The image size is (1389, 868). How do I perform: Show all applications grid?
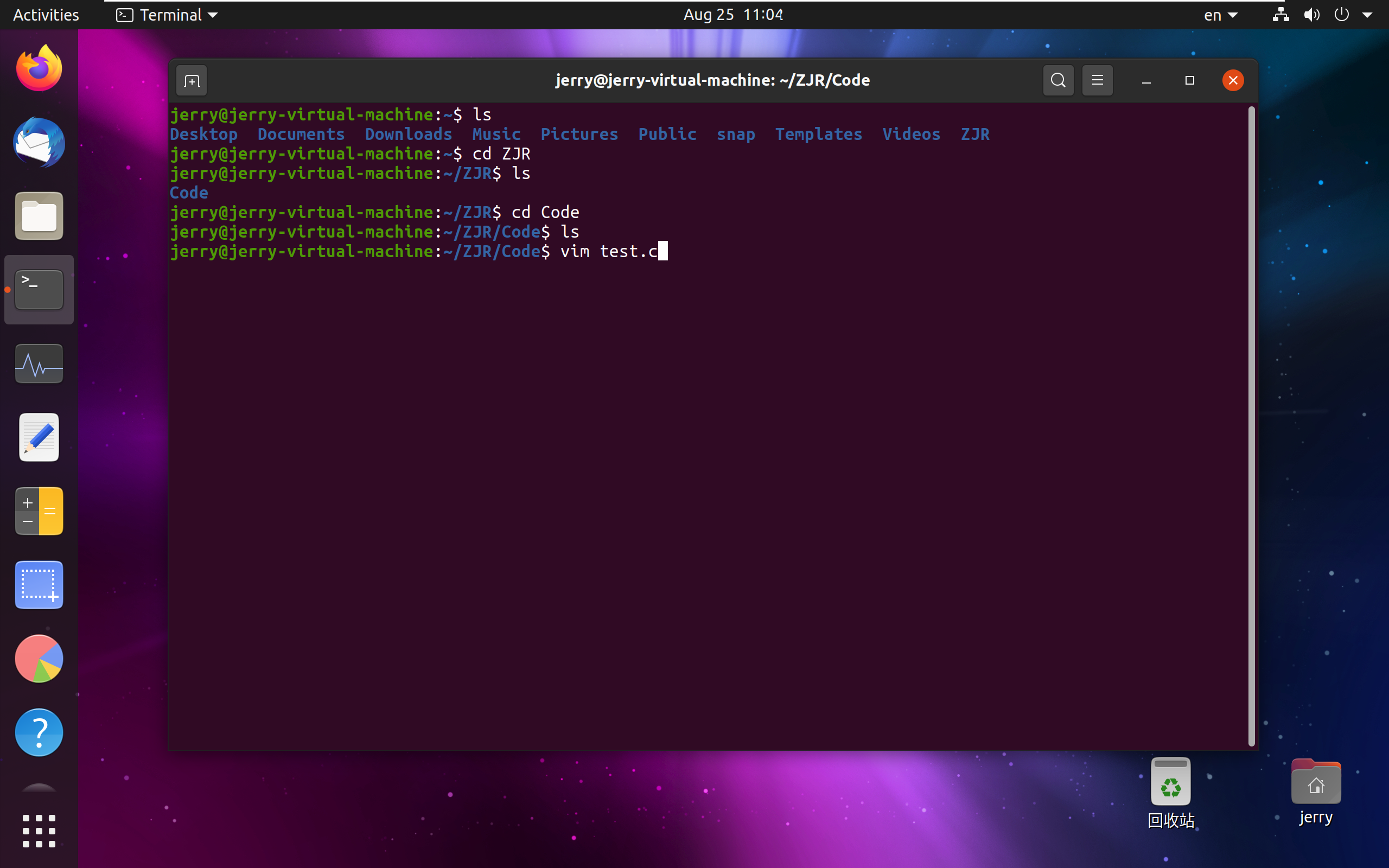pos(39,831)
